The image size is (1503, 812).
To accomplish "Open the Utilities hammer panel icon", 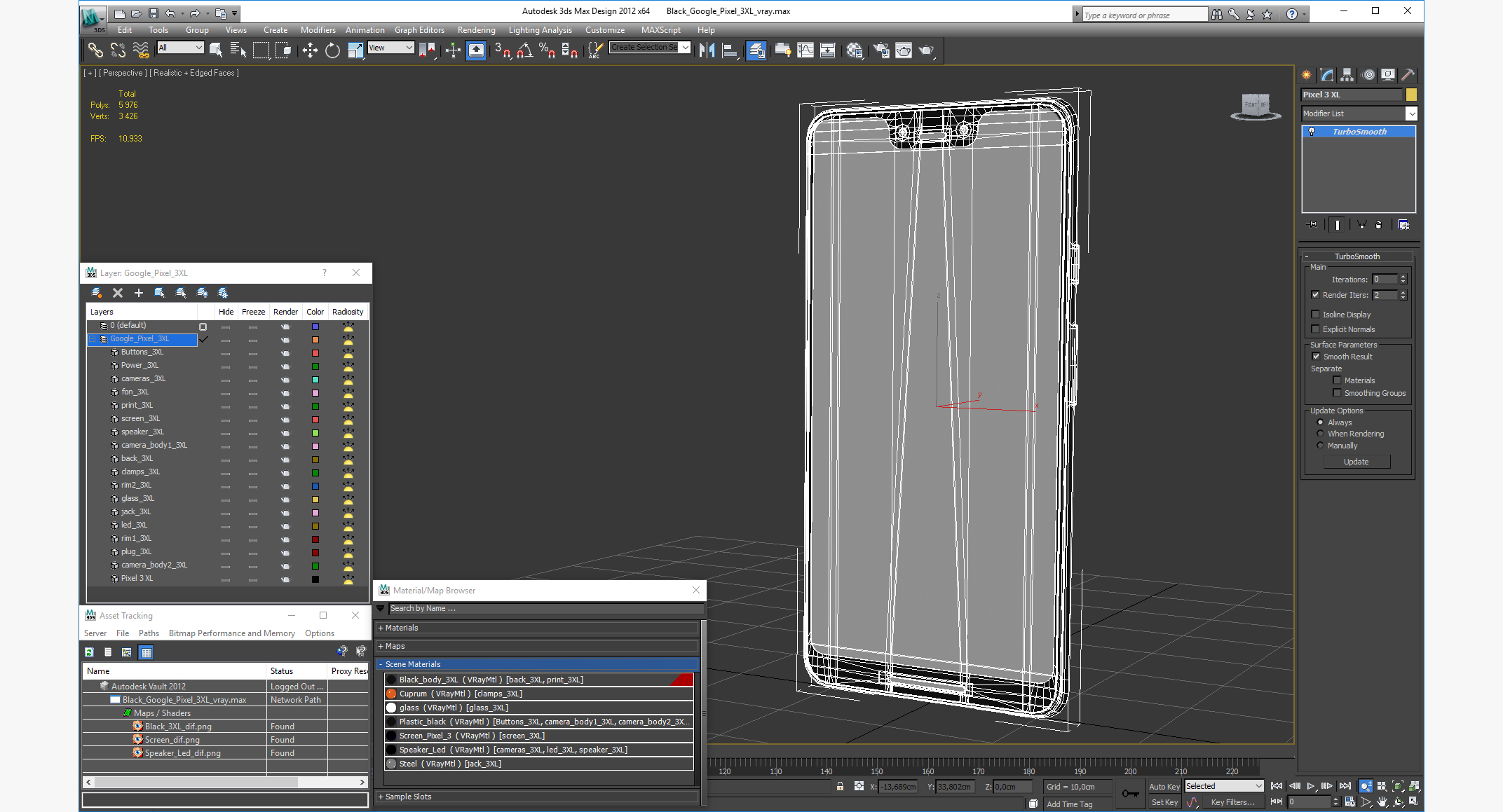I will point(1408,75).
